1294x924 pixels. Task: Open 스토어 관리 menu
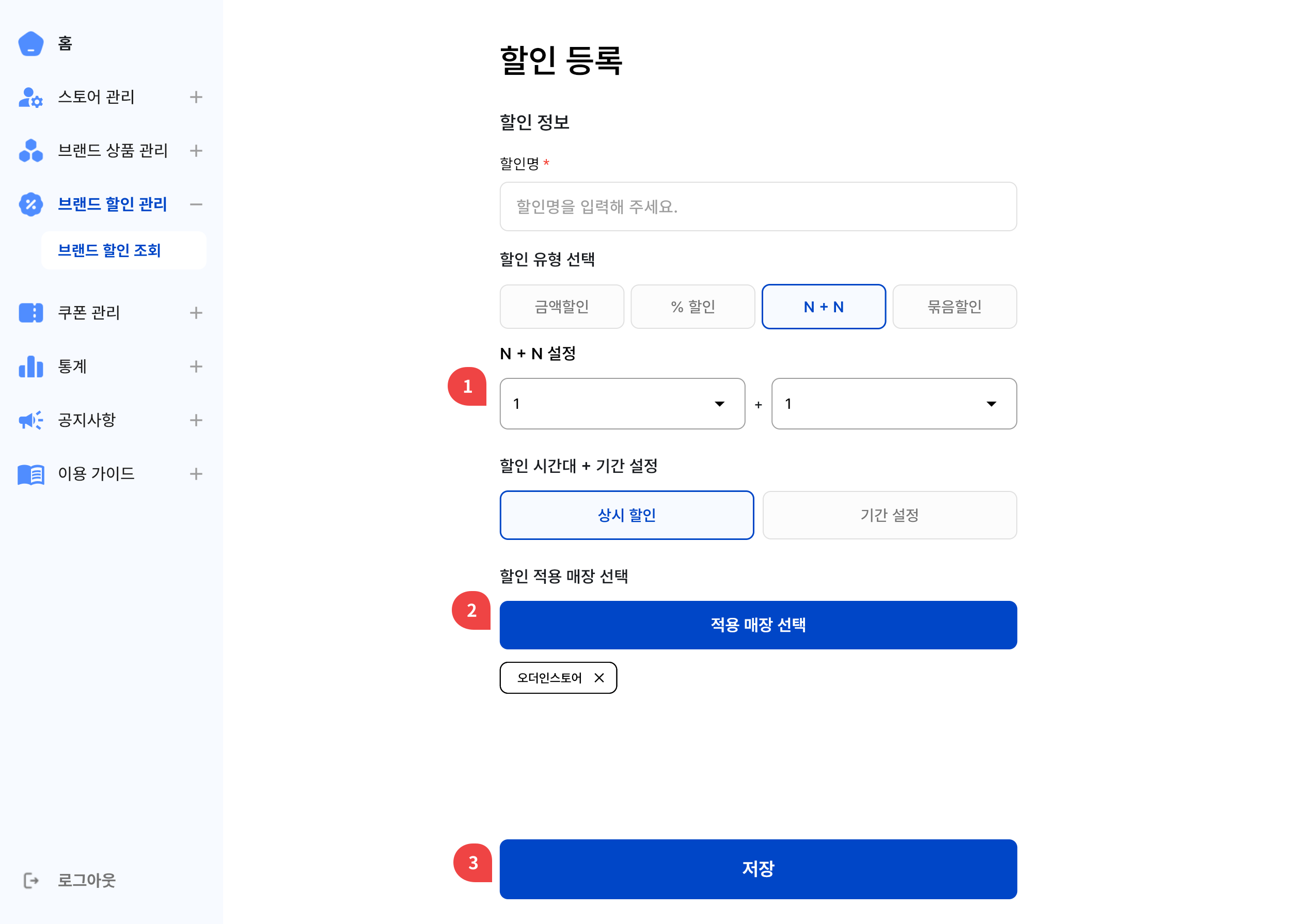96,97
